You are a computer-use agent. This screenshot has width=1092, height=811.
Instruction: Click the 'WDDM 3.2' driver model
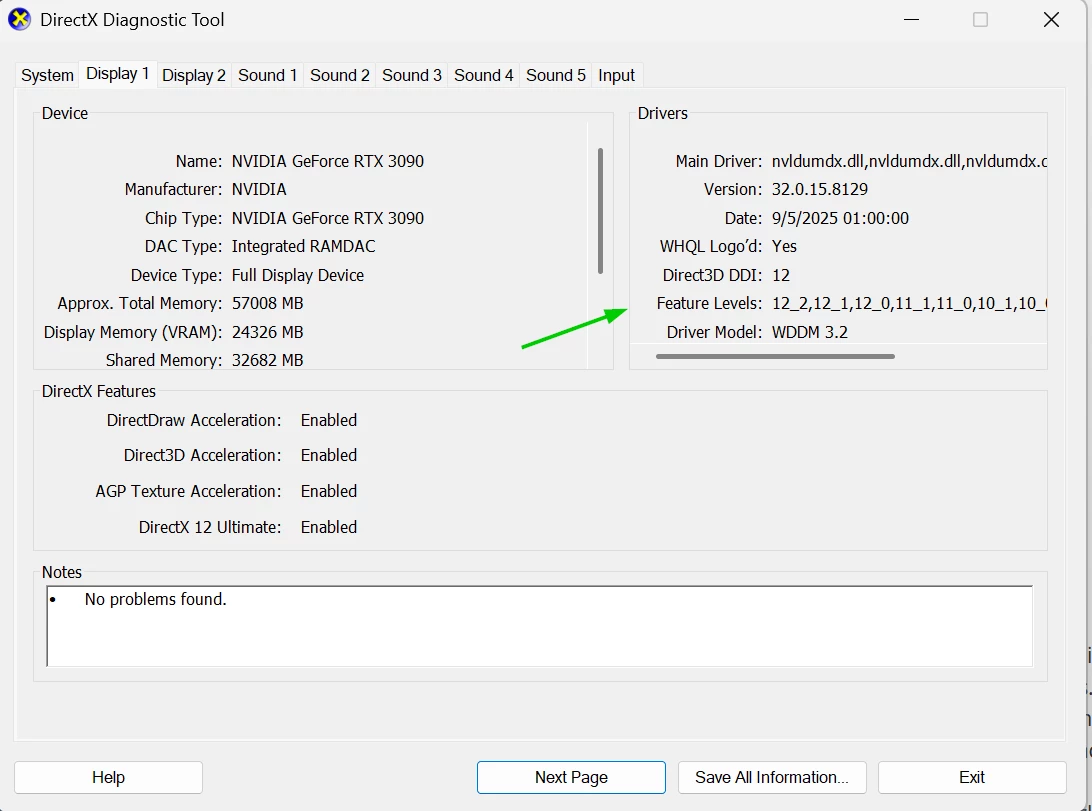tap(809, 332)
